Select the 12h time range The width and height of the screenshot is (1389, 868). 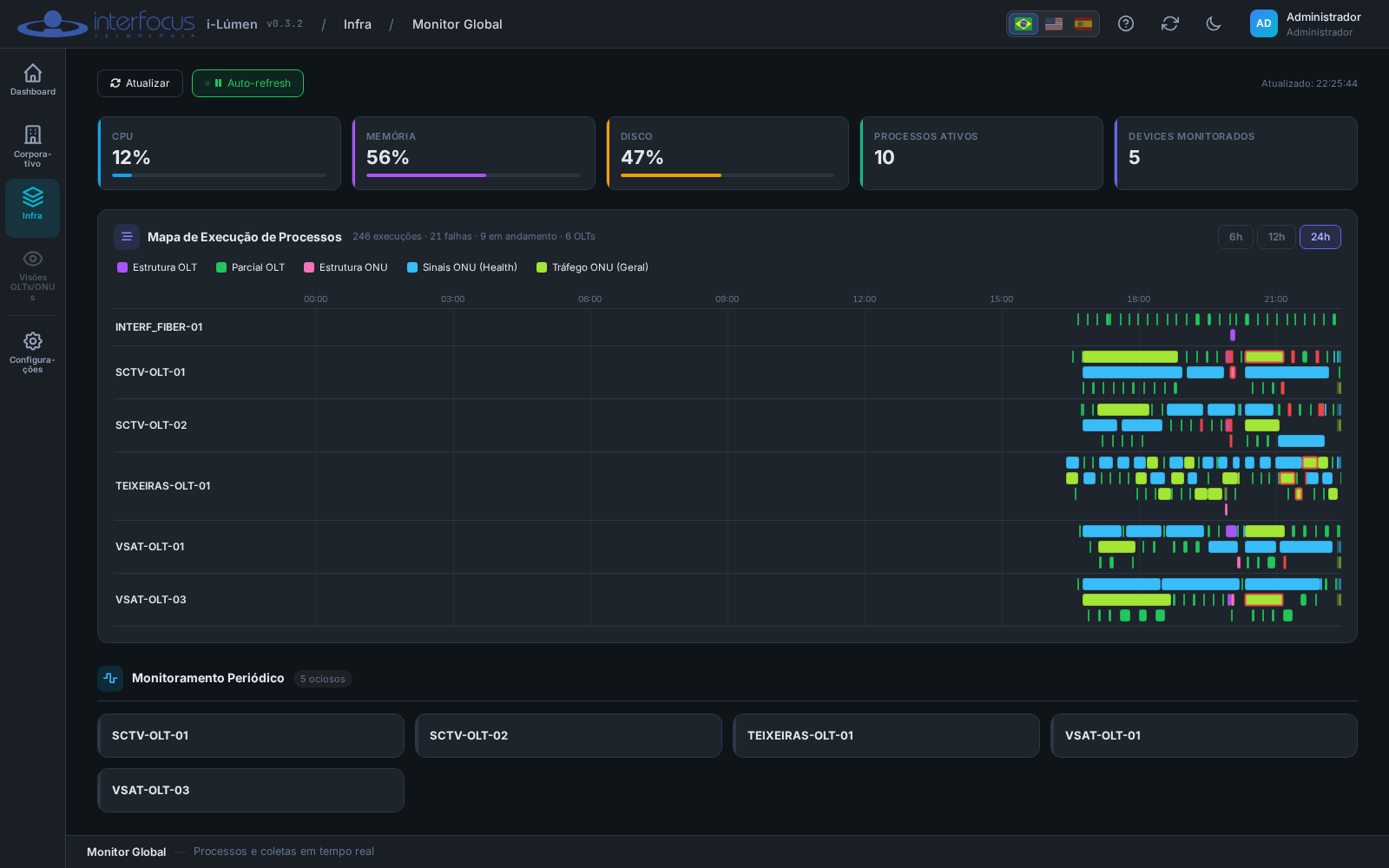[x=1276, y=237]
